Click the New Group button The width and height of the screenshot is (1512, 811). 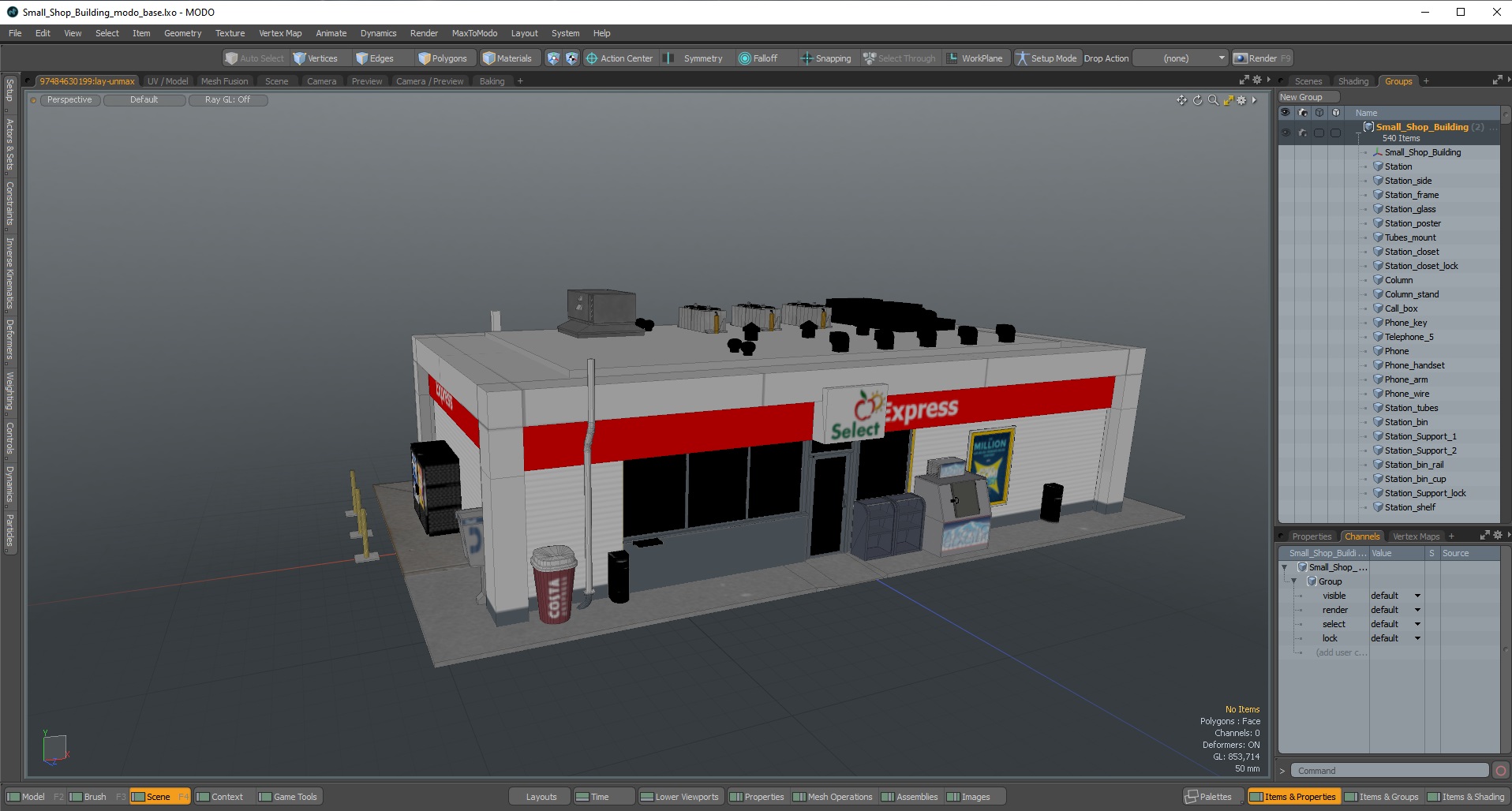[x=1309, y=97]
